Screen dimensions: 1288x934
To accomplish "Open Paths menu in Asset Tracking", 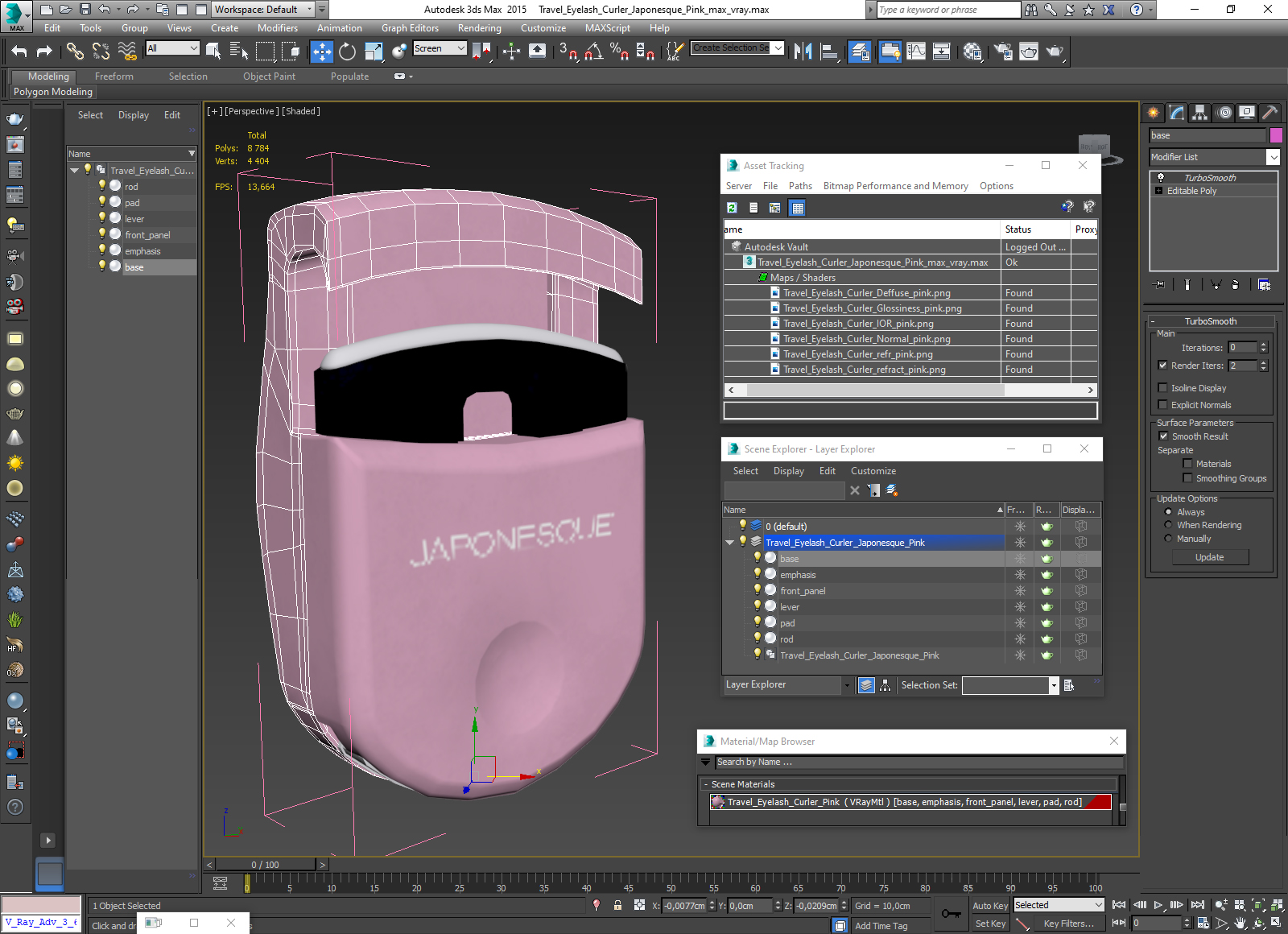I will tap(800, 186).
